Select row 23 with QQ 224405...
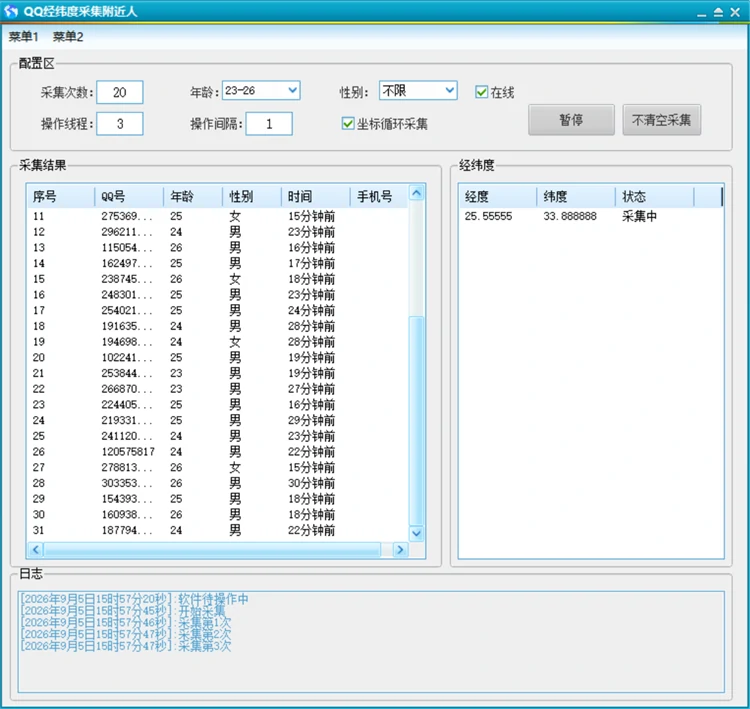 tap(218, 404)
